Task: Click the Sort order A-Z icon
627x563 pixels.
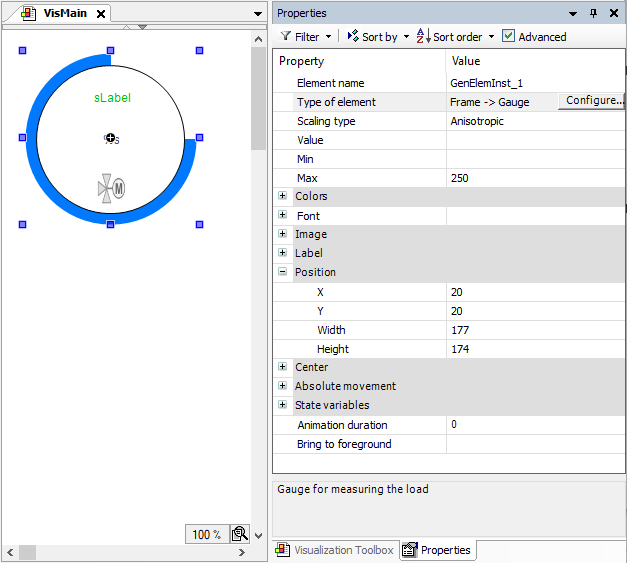Action: [x=422, y=37]
